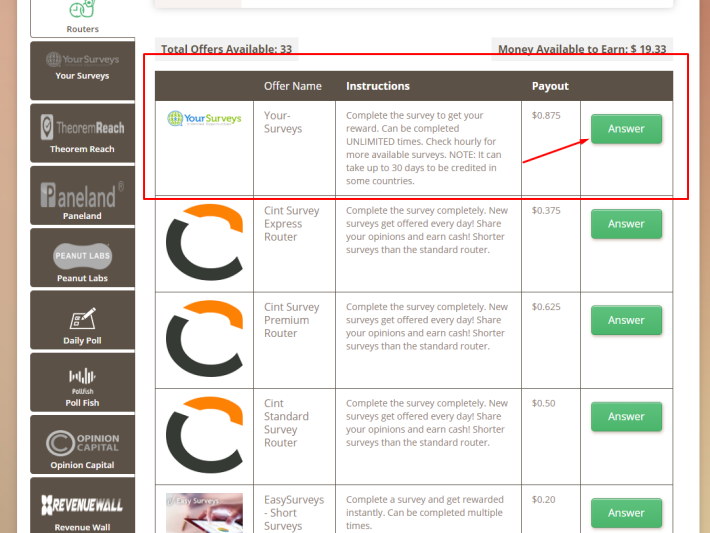Click the $0.20 payout value

543,500
